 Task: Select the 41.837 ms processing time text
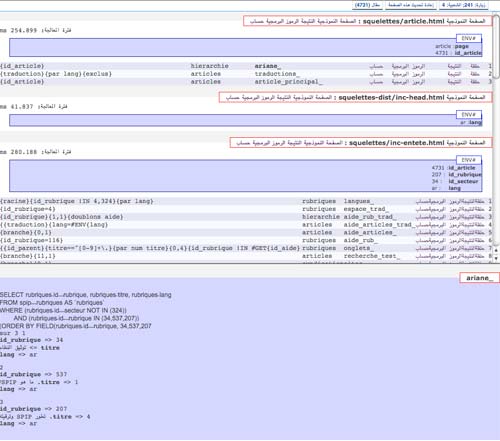point(34,107)
